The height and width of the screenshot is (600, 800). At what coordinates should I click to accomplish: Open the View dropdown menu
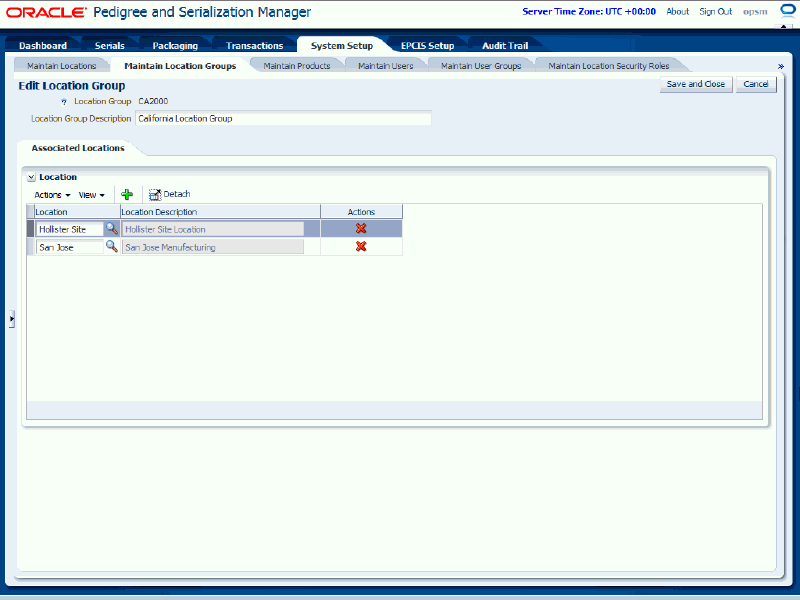[x=91, y=195]
